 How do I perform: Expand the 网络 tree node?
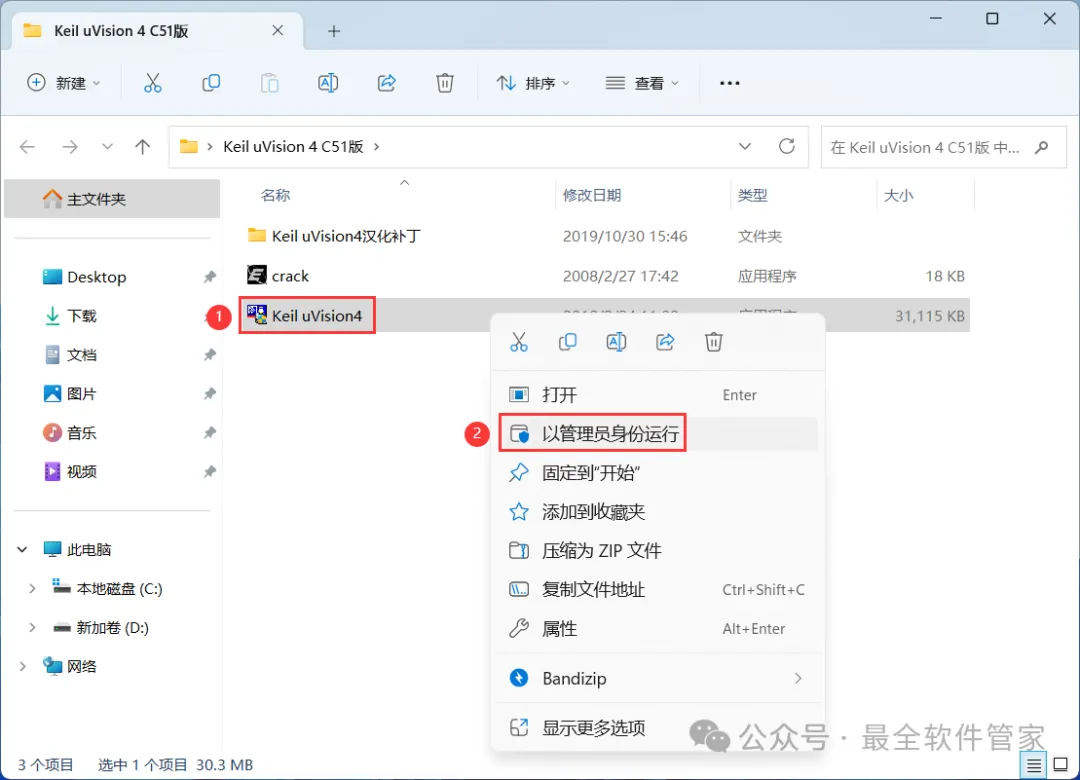(23, 666)
